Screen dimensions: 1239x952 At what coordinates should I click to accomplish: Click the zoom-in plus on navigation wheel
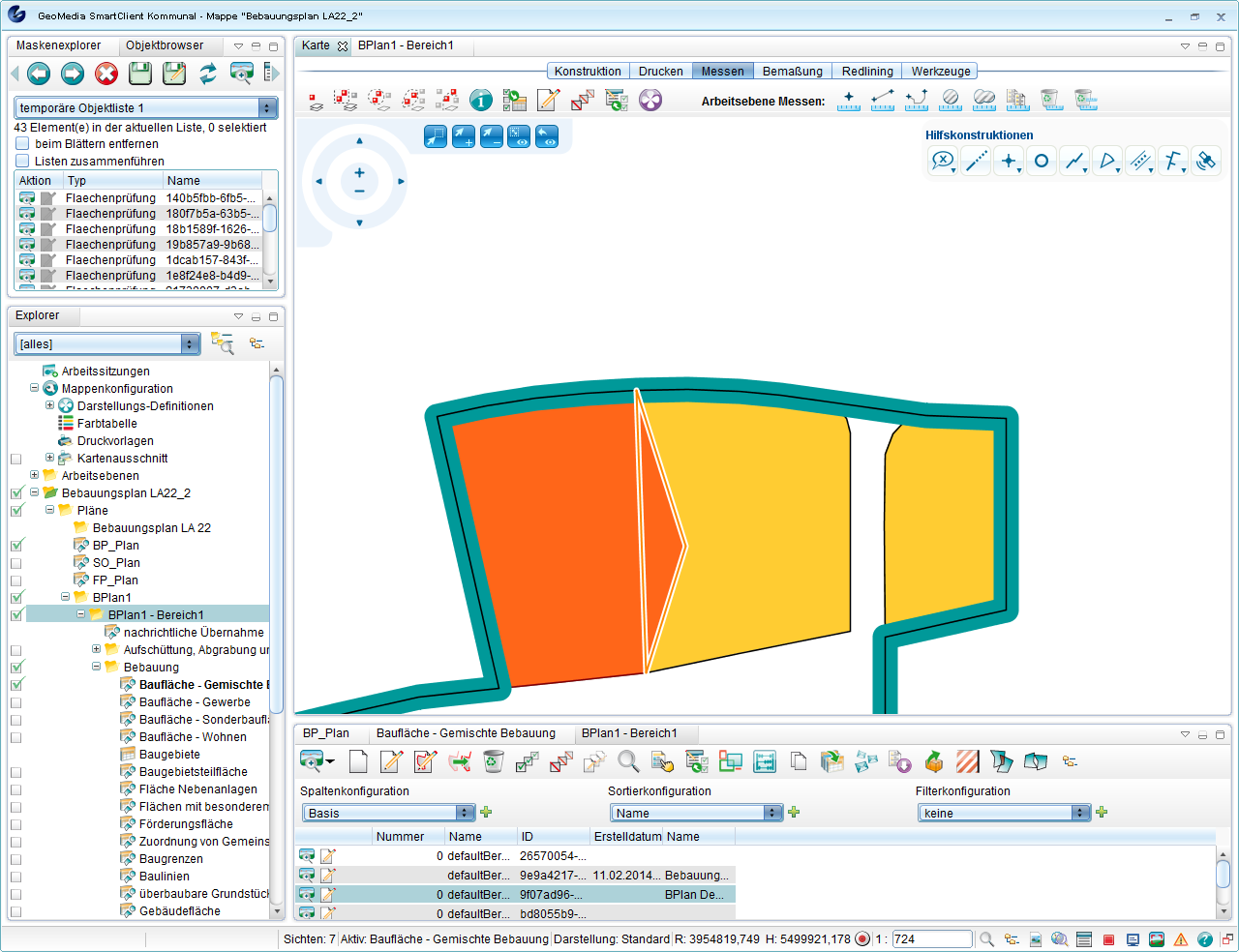359,173
